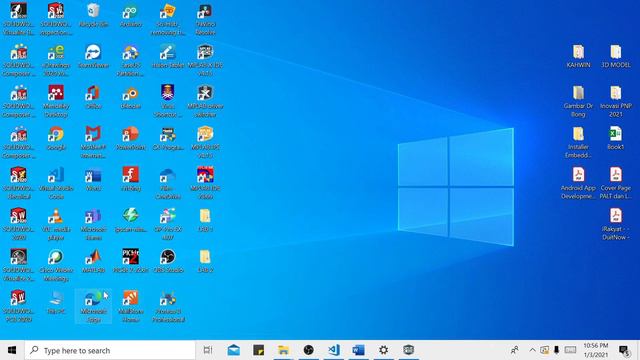
Task: Select the McAfee desktop shortcut
Action: pos(93,142)
